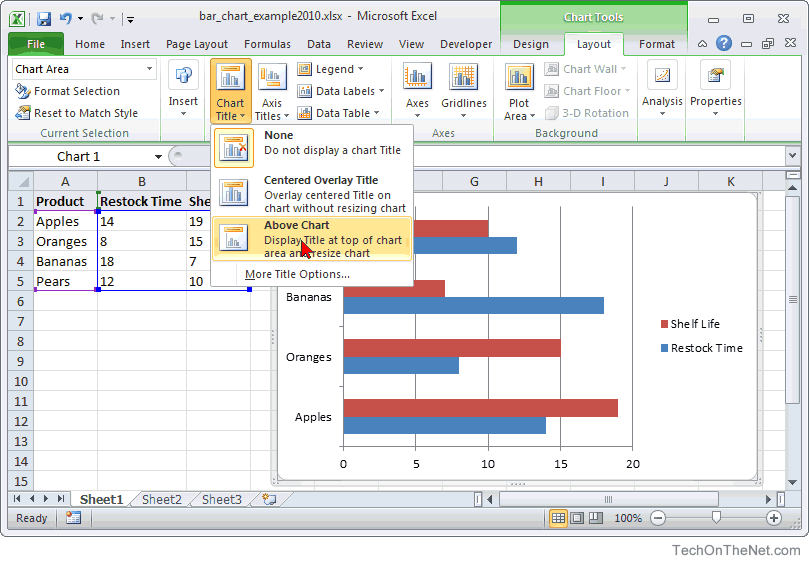Click the horizontal scrollbar right arrow
809x562 pixels.
768,499
